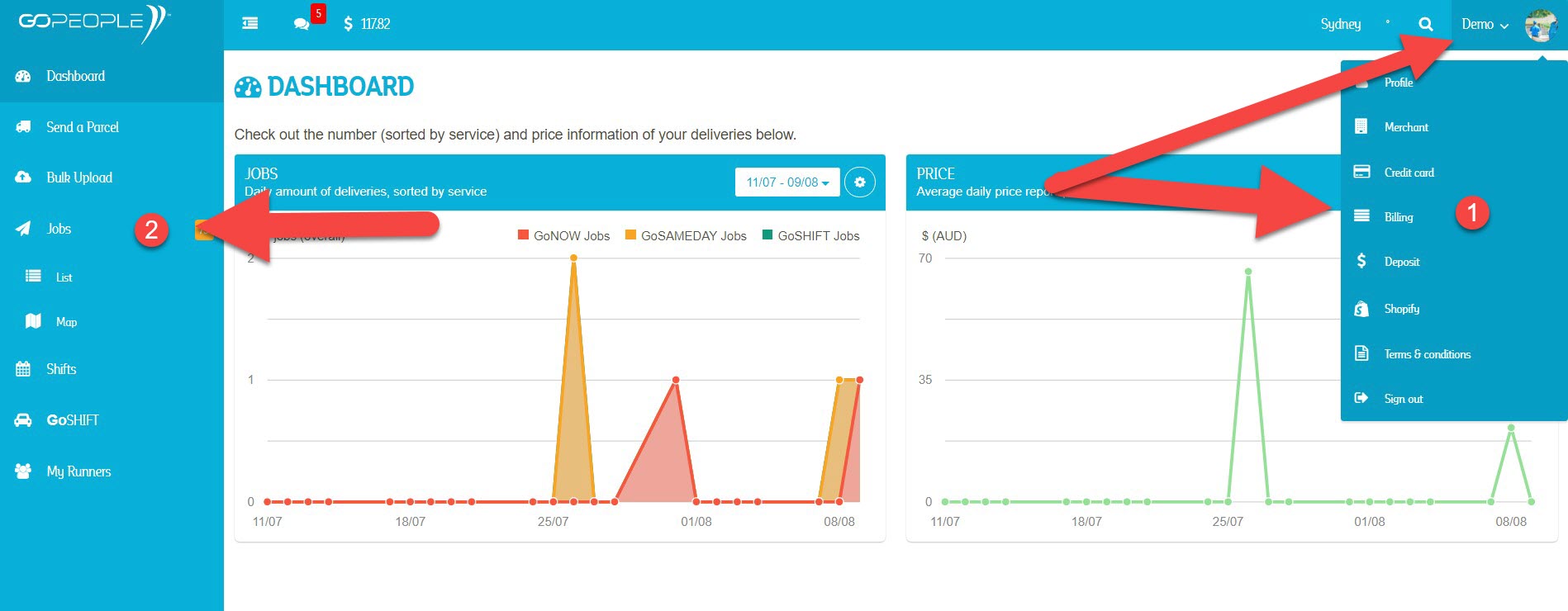Click the GoPeople logo
This screenshot has width=1568, height=611.
(x=94, y=23)
